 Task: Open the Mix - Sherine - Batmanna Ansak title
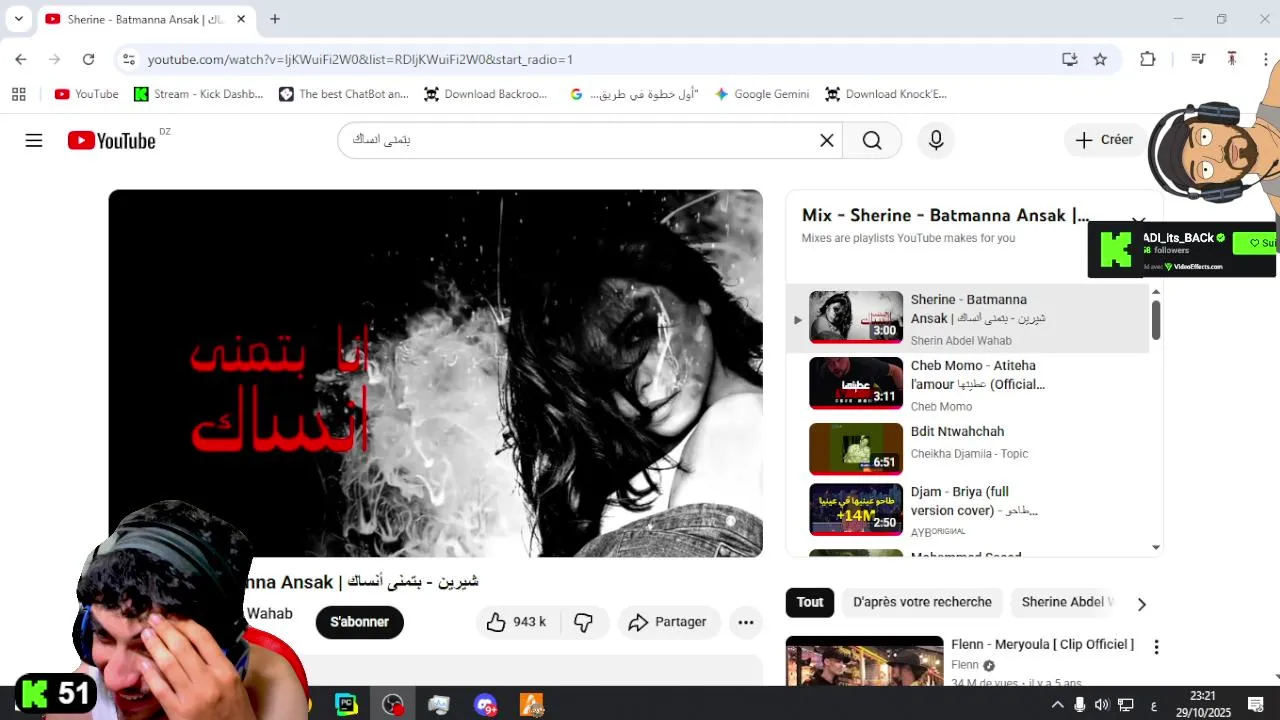[945, 215]
